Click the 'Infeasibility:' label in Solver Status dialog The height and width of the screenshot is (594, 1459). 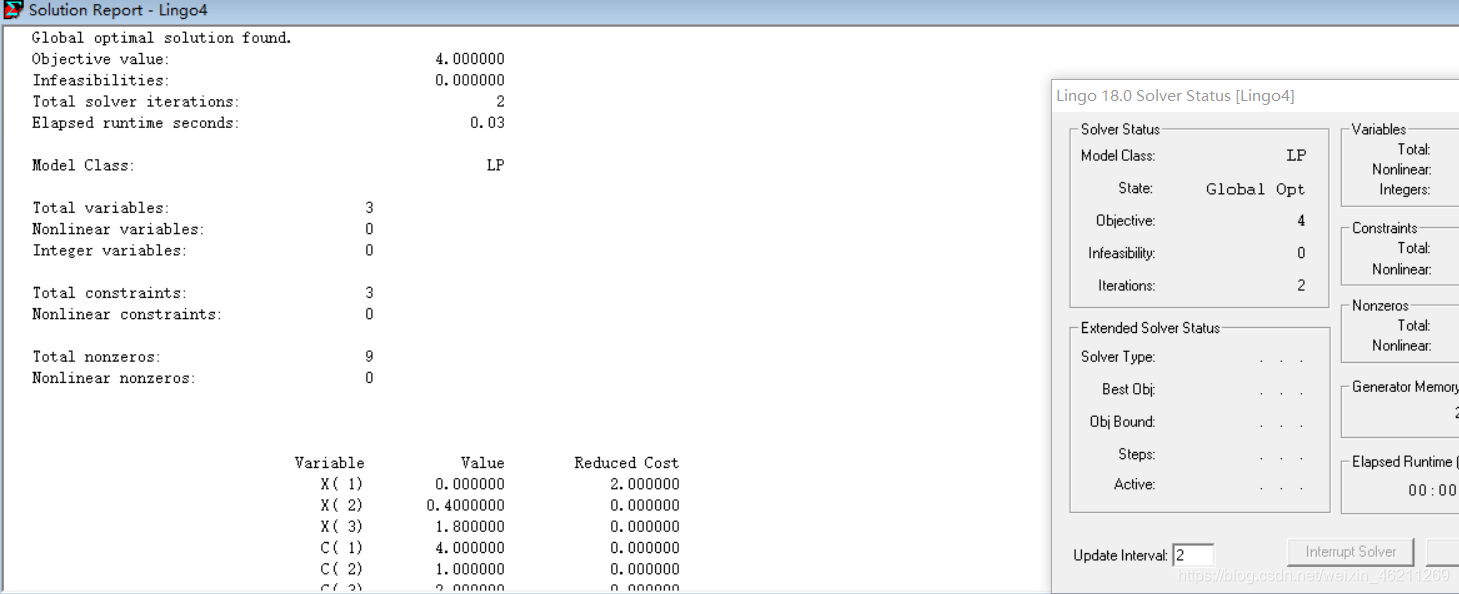[1122, 253]
